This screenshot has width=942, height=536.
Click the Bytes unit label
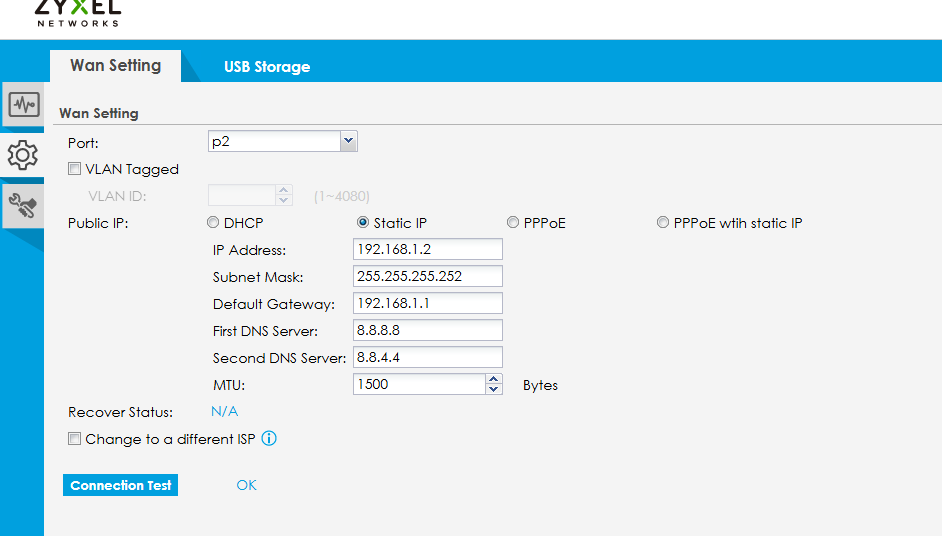pyautogui.click(x=540, y=385)
